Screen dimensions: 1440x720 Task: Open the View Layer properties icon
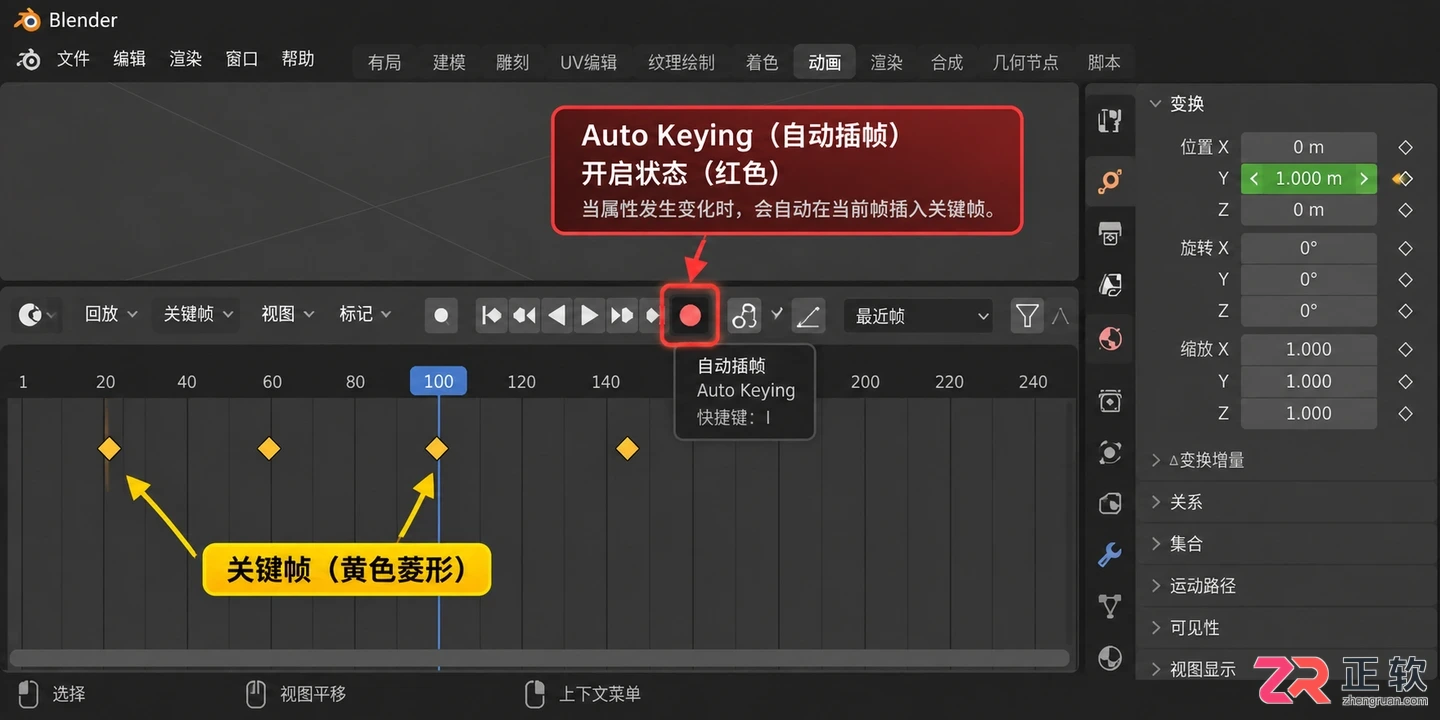pyautogui.click(x=1109, y=286)
